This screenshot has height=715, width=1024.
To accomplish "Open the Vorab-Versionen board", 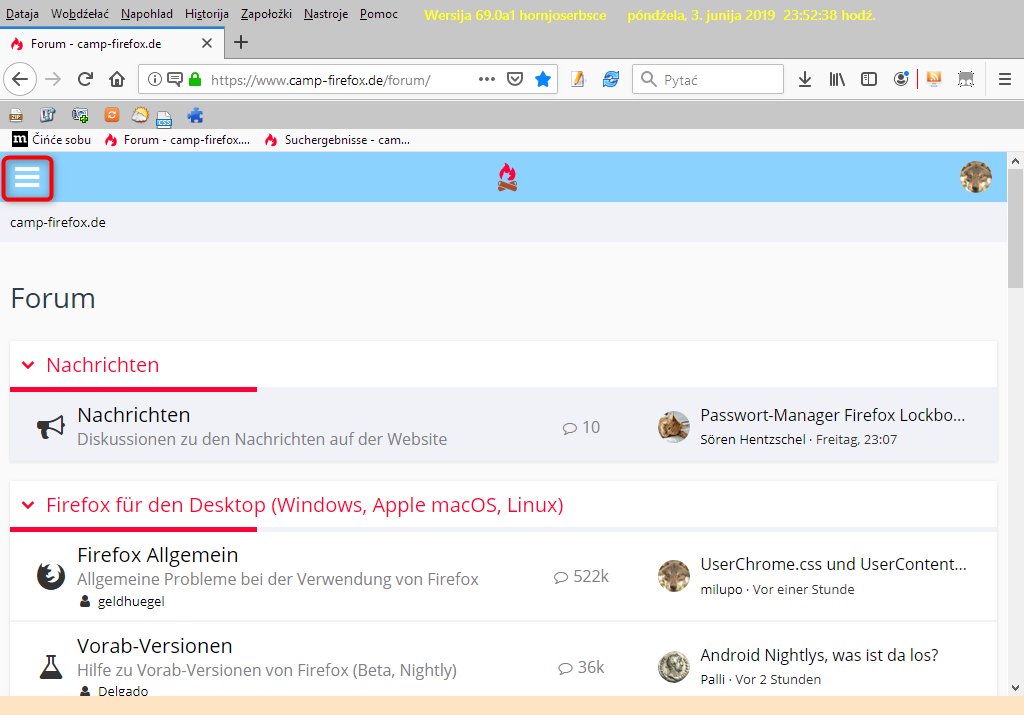I will click(155, 645).
